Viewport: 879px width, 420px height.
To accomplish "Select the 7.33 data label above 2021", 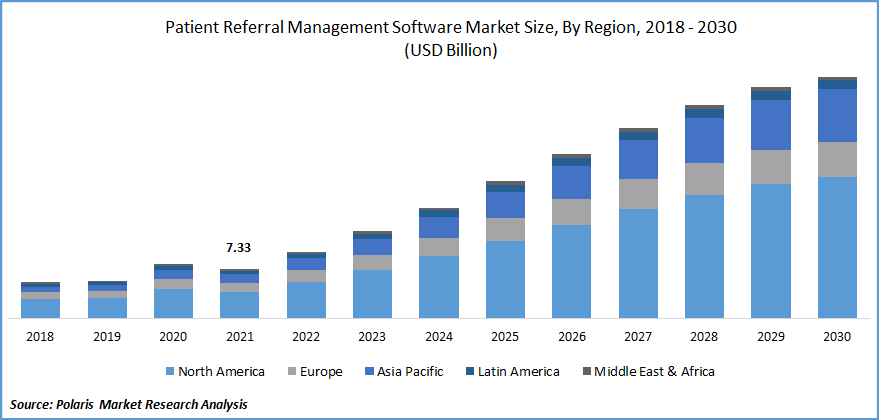I will coord(240,247).
